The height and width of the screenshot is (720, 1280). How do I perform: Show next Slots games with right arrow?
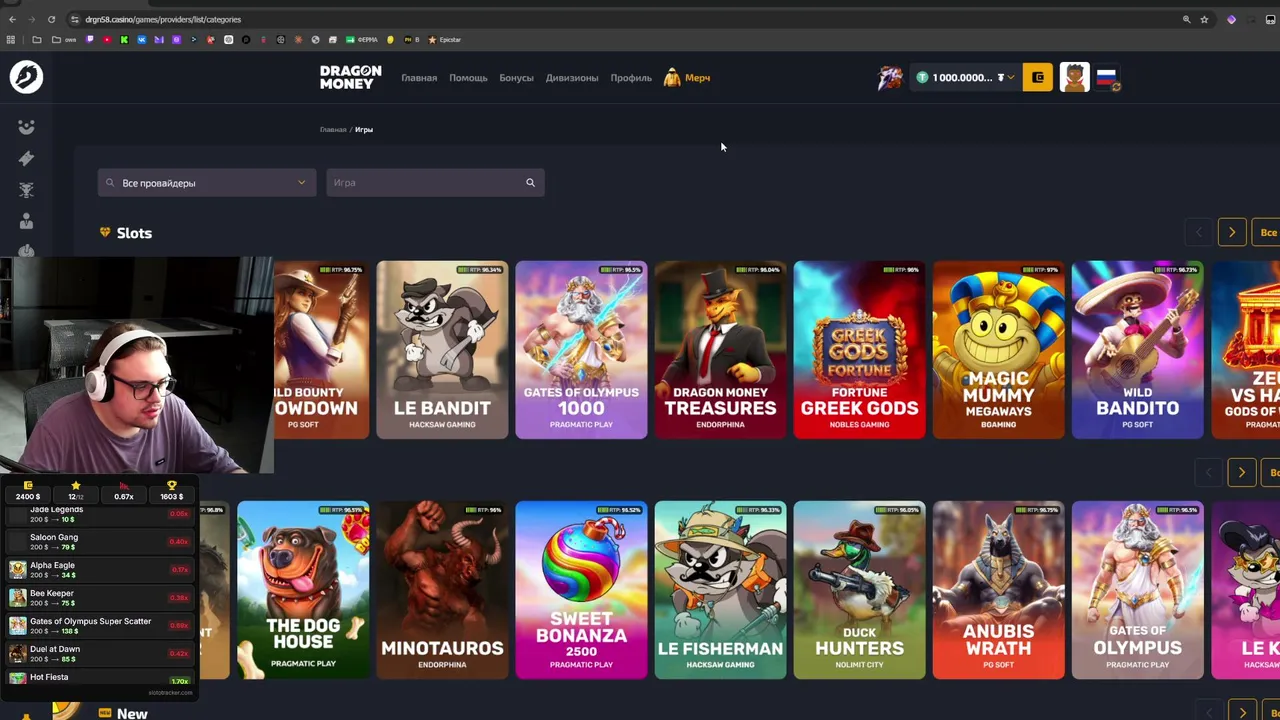[x=1232, y=232]
